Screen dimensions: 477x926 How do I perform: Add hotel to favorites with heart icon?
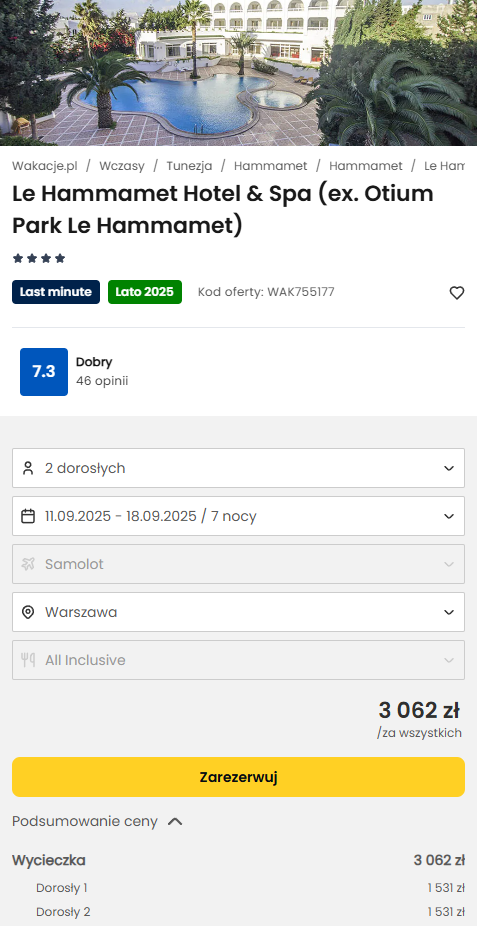pyautogui.click(x=457, y=293)
